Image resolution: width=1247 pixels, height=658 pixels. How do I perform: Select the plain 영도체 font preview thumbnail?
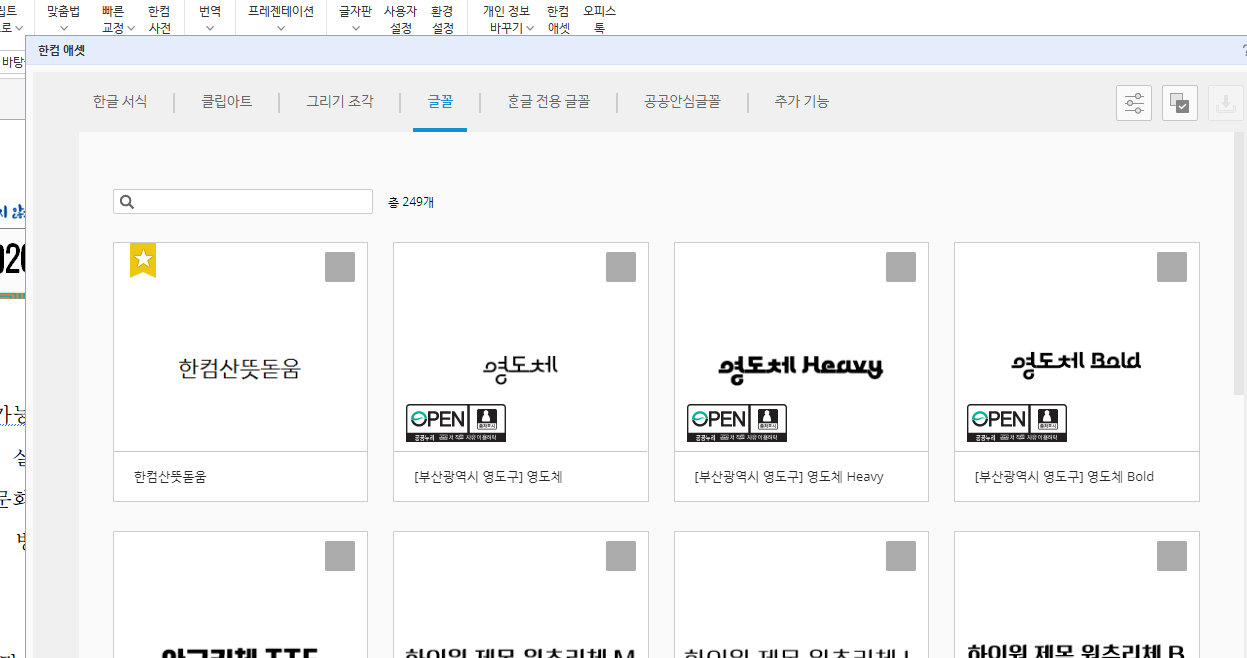click(x=521, y=347)
